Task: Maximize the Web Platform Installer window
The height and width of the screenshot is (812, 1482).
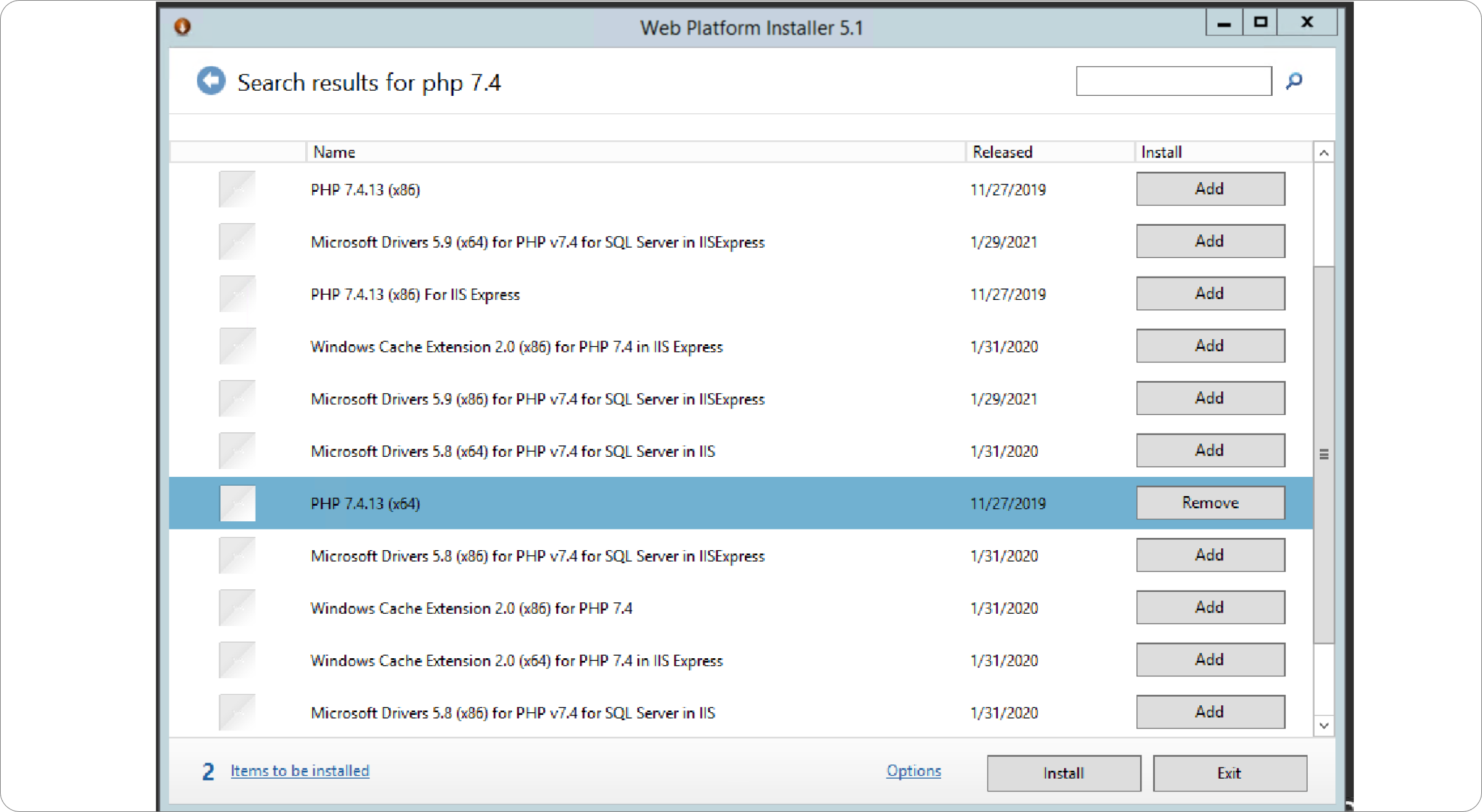Action: click(x=1261, y=23)
